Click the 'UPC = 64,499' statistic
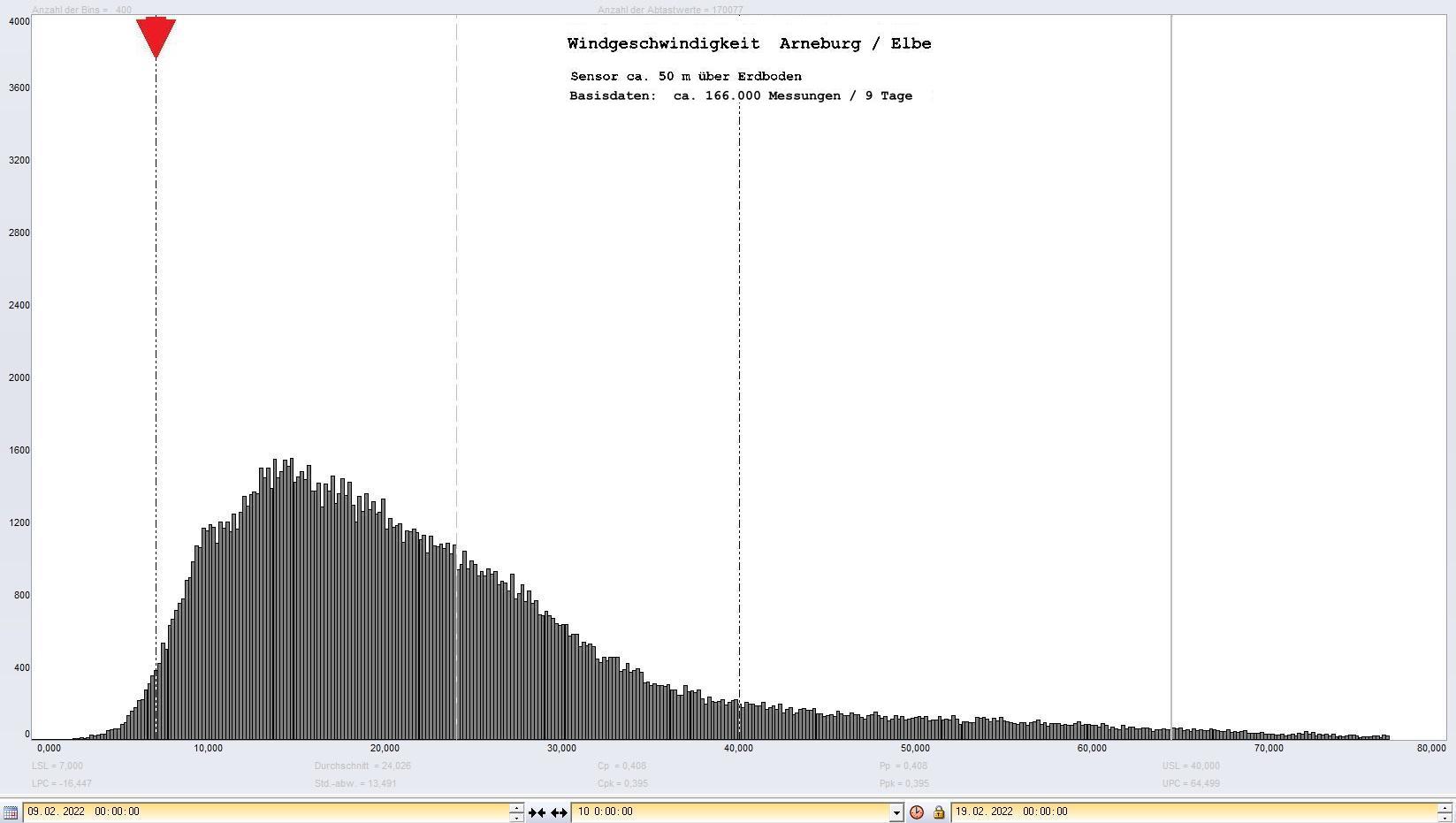This screenshot has height=823, width=1456. tap(1191, 783)
